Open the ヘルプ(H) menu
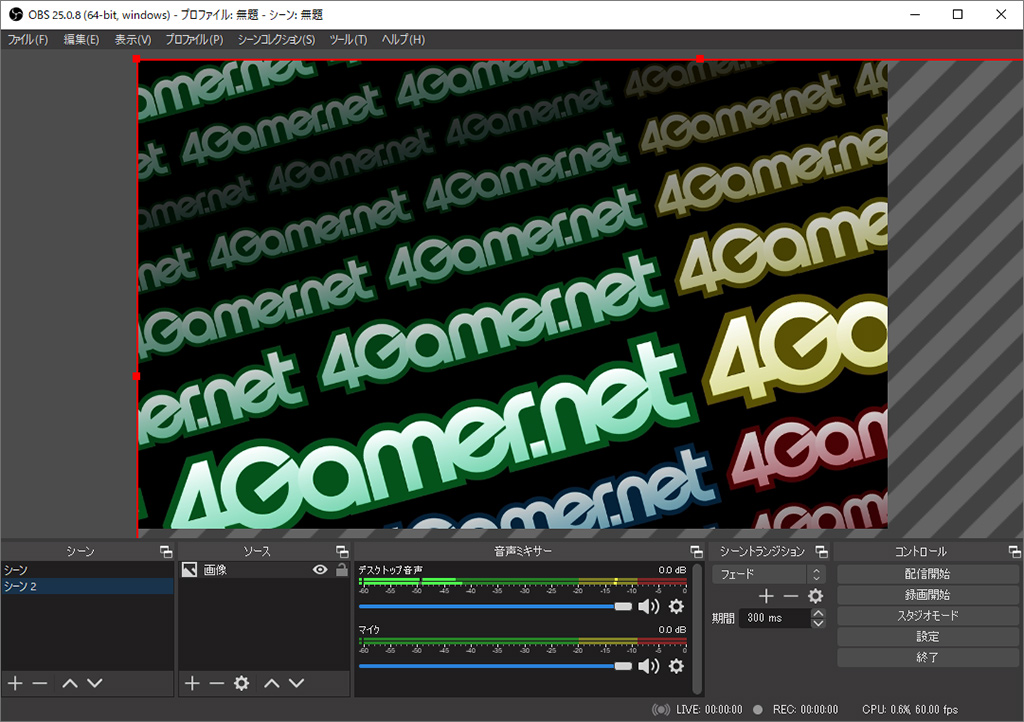The height and width of the screenshot is (722, 1024). coord(403,40)
